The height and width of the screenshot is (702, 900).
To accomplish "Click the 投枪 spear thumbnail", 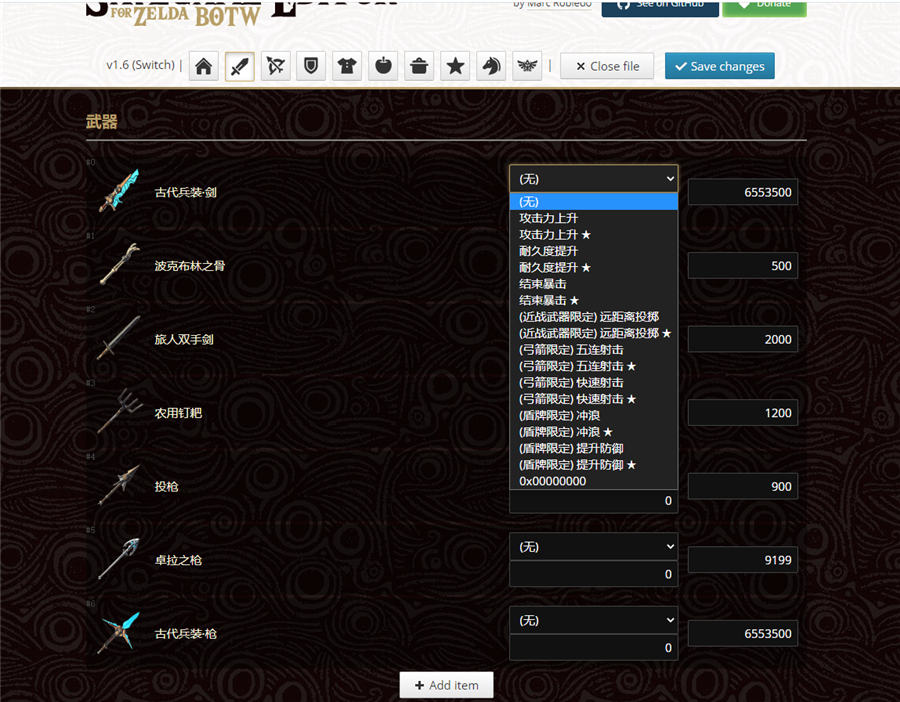I will click(119, 485).
